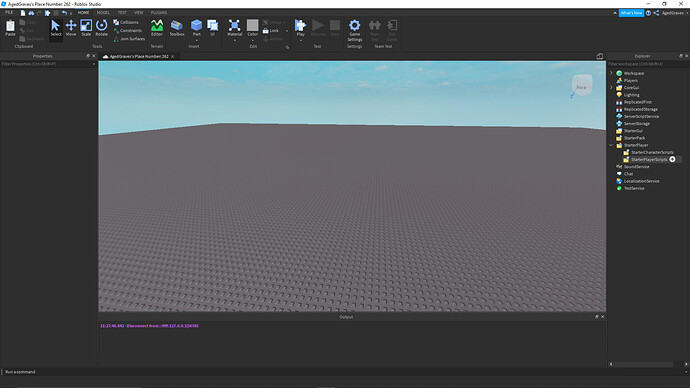The height and width of the screenshot is (388, 690).
Task: Close the Properties panel
Action: tap(94, 56)
